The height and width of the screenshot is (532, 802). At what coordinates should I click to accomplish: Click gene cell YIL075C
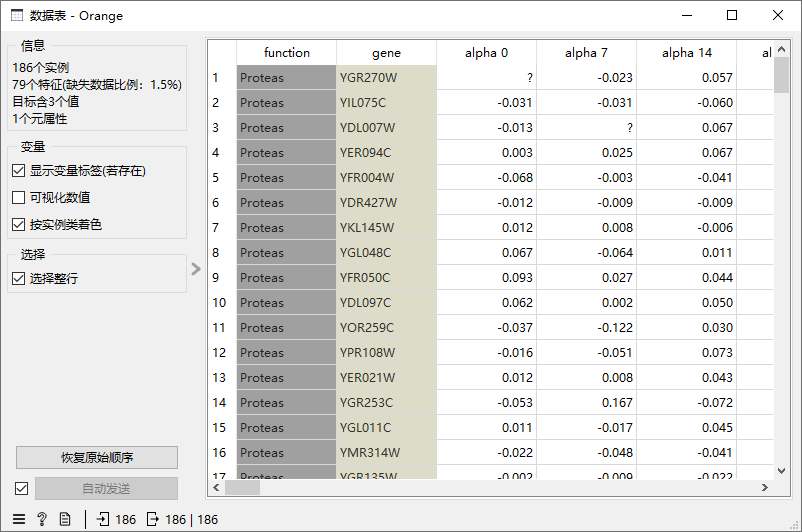tap(386, 103)
